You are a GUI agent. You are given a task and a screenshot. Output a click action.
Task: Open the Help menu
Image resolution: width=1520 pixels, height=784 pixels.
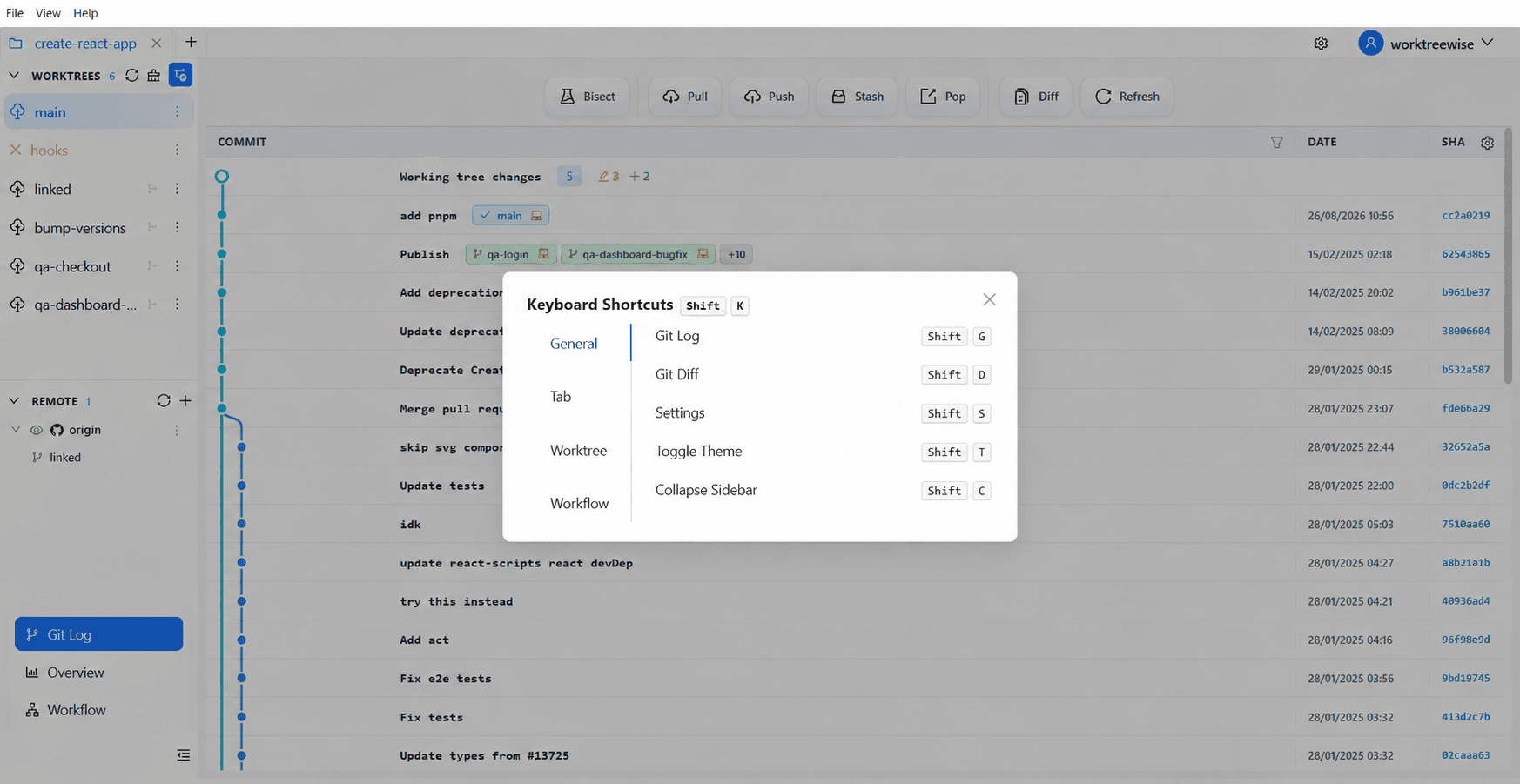coord(85,13)
